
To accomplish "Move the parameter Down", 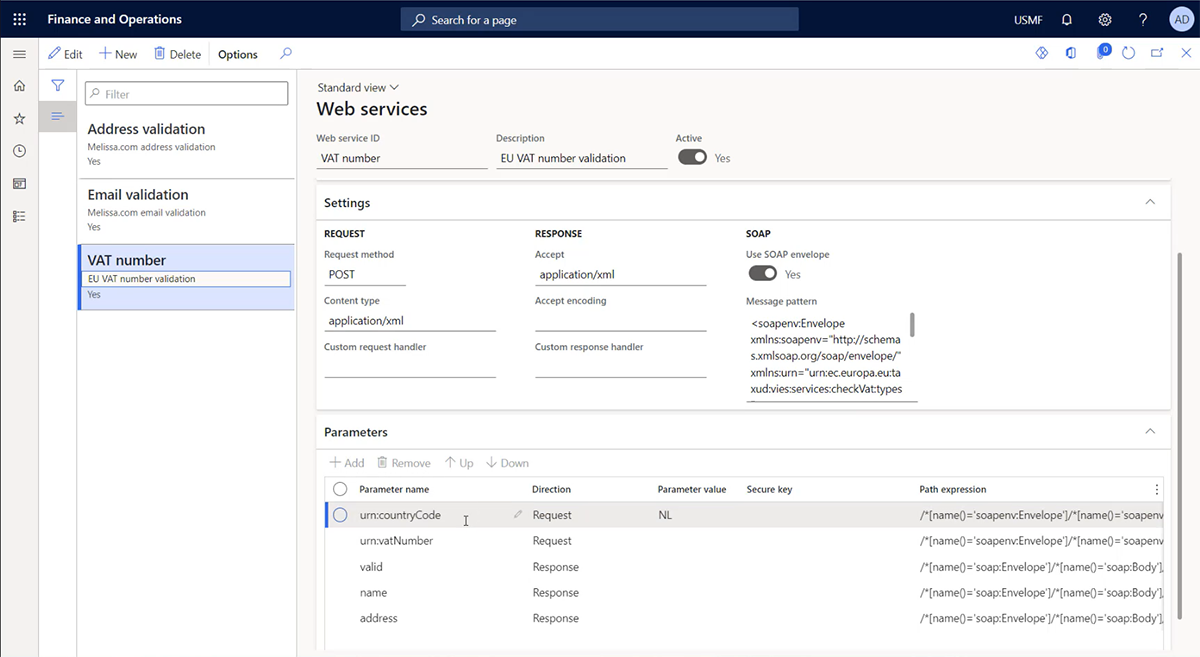I will [x=507, y=463].
